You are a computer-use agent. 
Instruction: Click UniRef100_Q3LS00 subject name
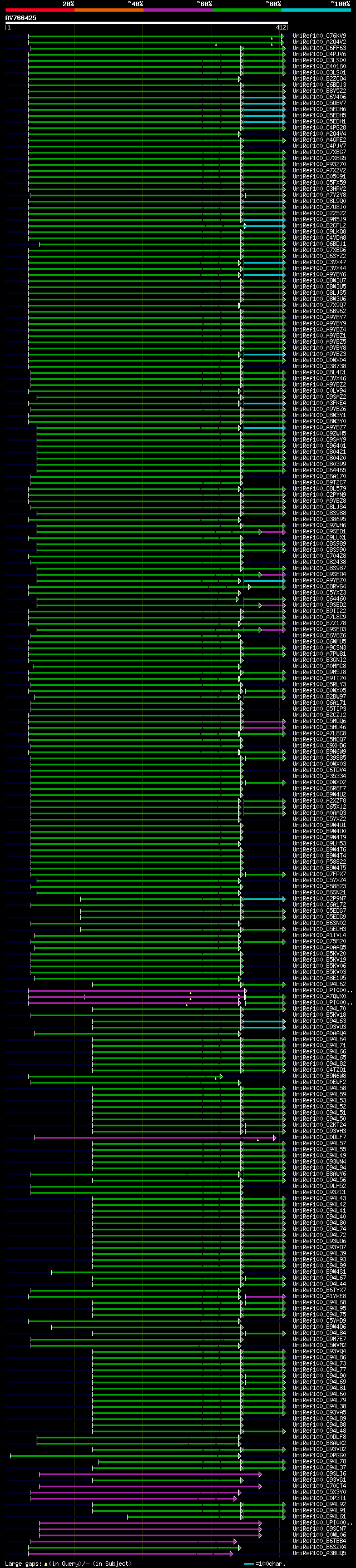point(319,60)
